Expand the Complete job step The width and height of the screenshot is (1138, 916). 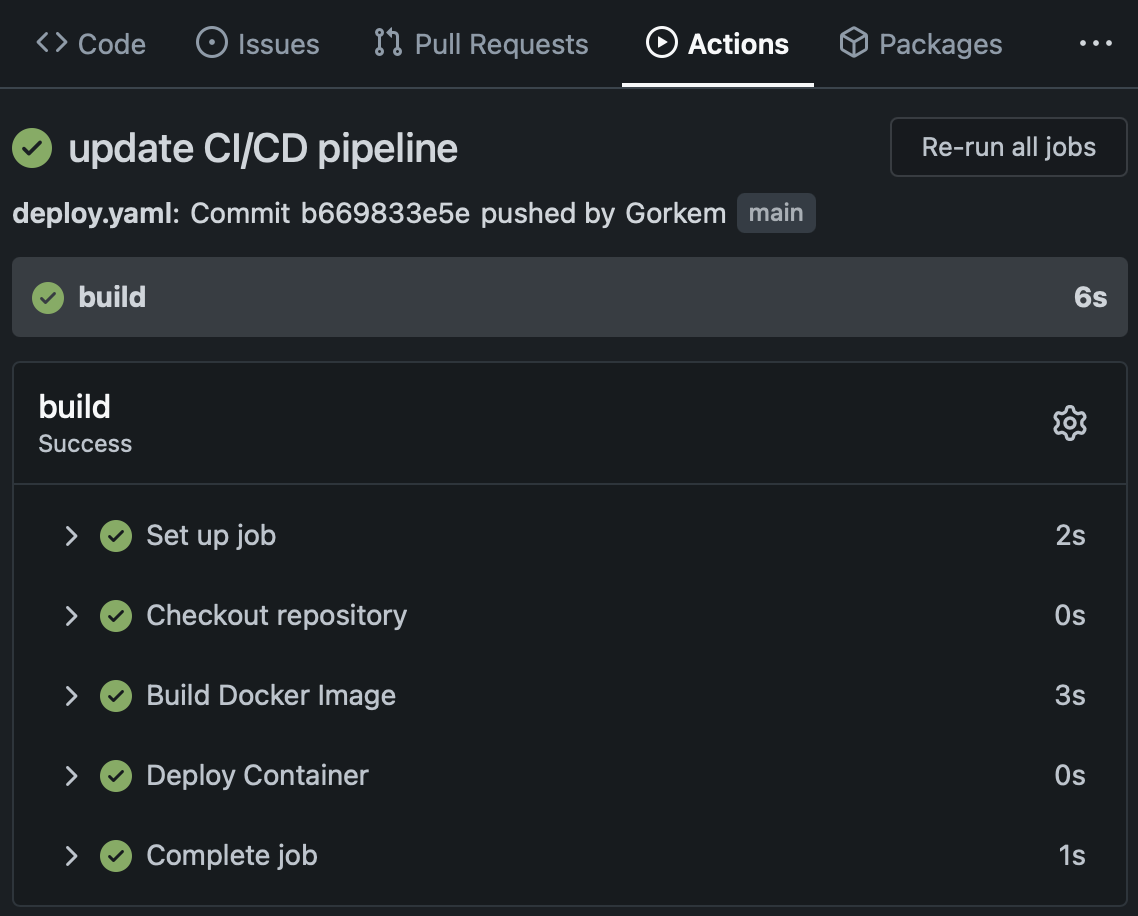point(71,855)
